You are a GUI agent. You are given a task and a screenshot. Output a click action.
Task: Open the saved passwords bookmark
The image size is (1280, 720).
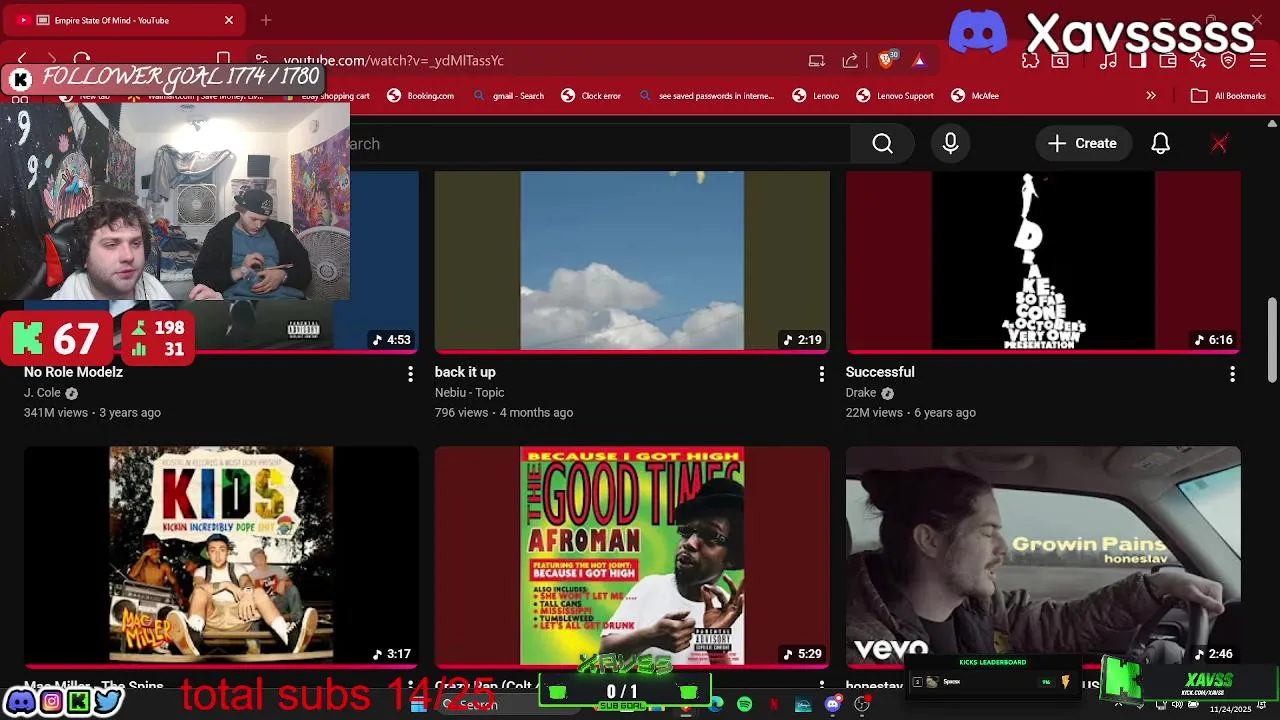point(706,96)
